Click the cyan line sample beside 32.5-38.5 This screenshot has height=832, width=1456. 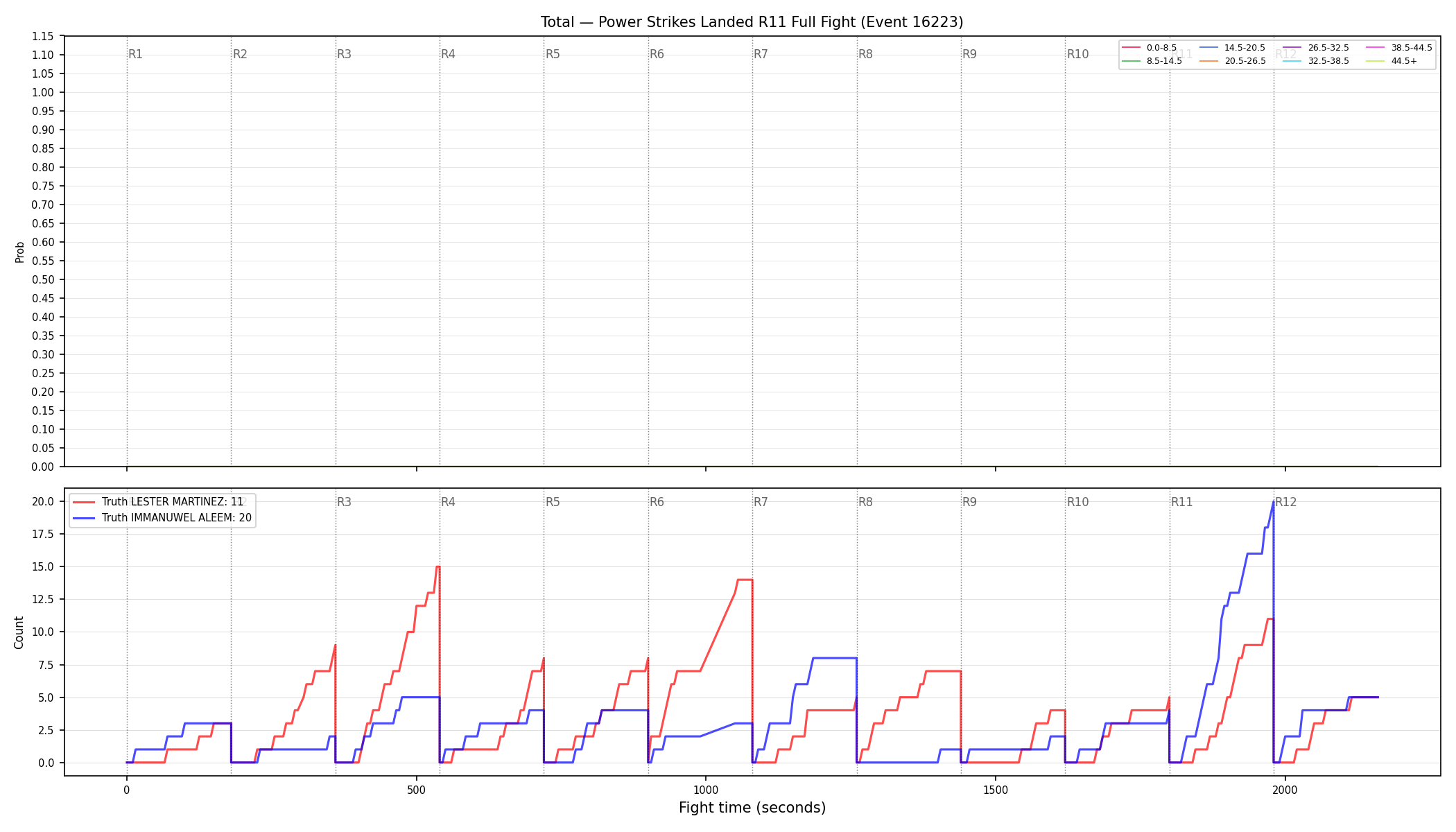tap(1292, 61)
